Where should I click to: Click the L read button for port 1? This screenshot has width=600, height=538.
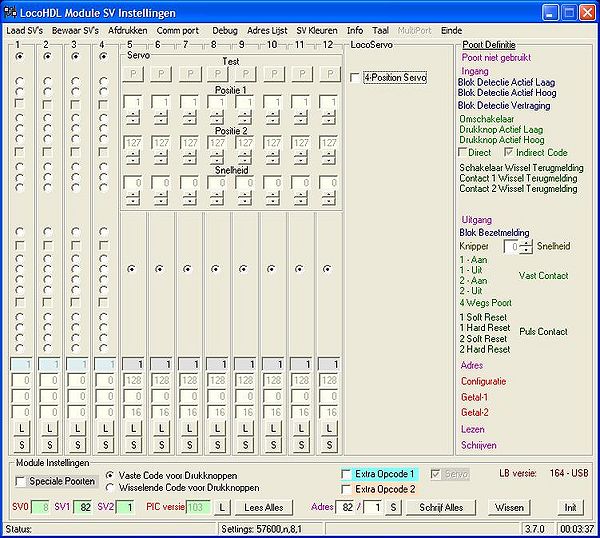[x=21, y=429]
